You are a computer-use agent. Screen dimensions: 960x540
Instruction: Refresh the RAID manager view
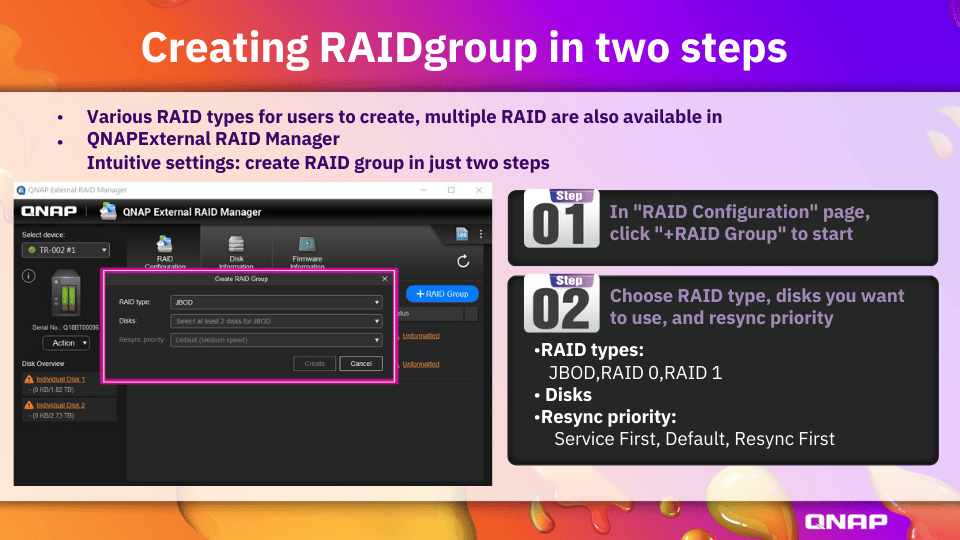click(x=463, y=261)
